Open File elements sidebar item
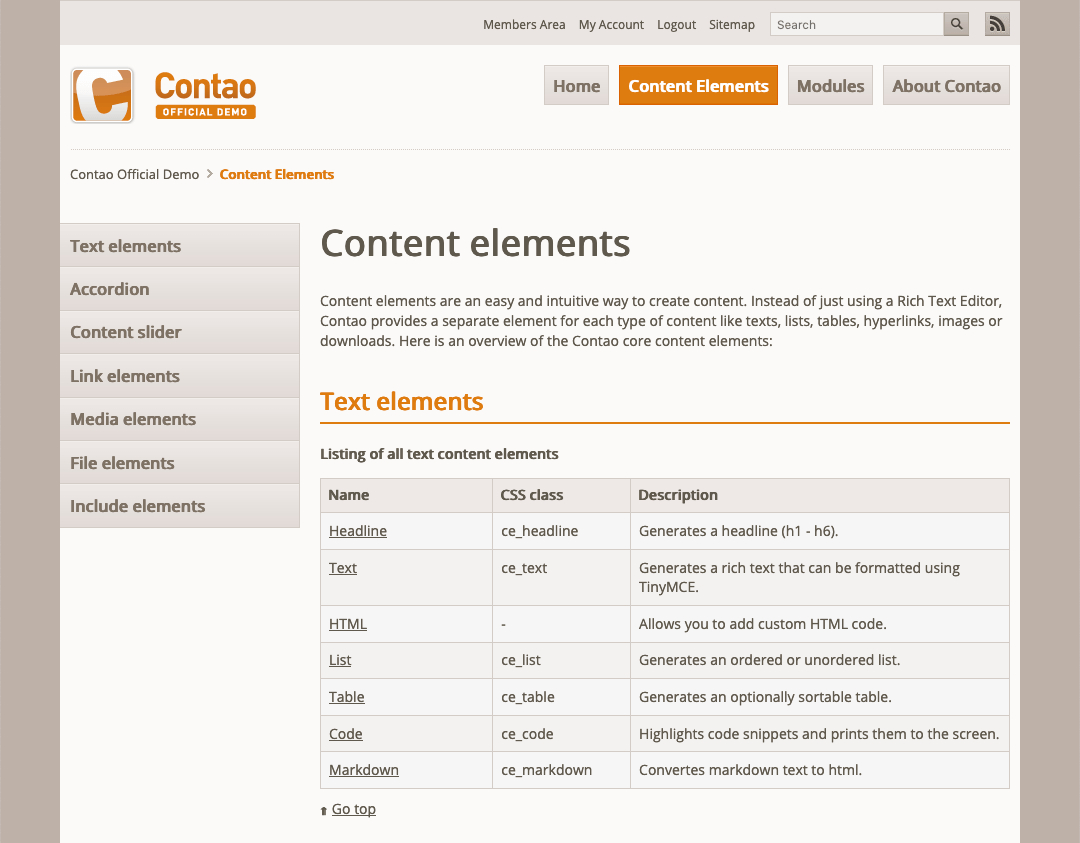Viewport: 1080px width, 843px height. pyautogui.click(x=180, y=462)
